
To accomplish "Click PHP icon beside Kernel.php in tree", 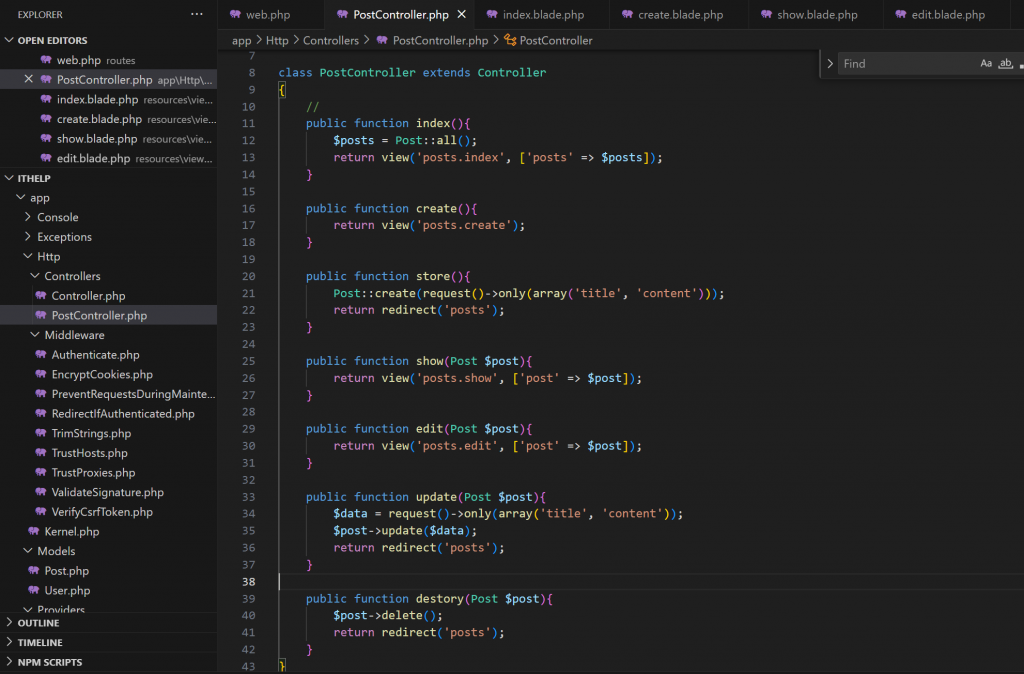I will (x=34, y=531).
